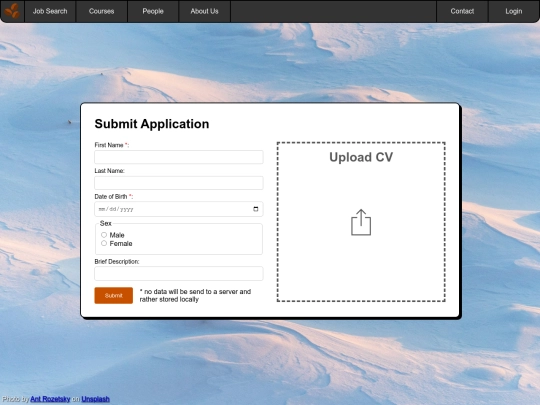Image resolution: width=540 pixels, height=405 pixels.
Task: Select the Female radio button
Action: pos(104,243)
